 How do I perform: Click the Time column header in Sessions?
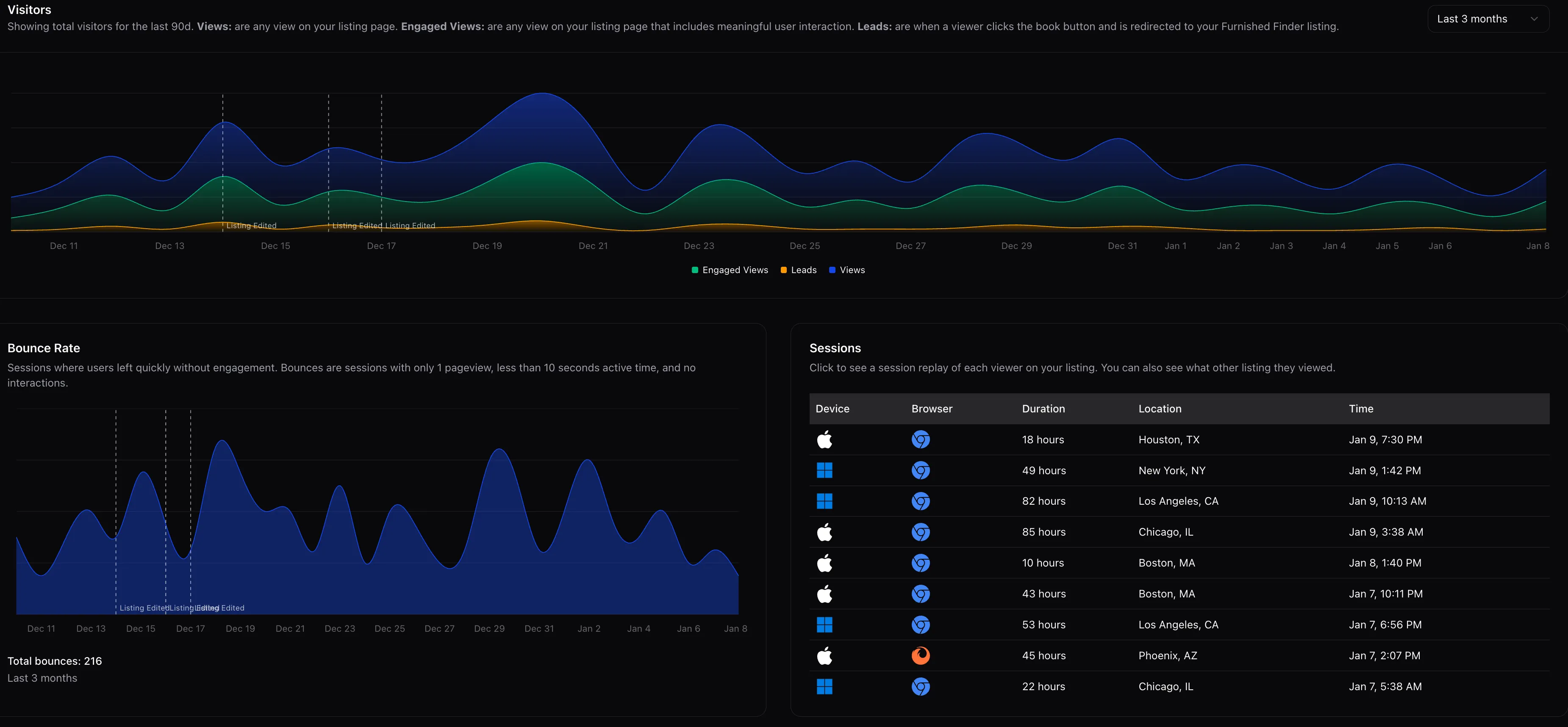tap(1361, 408)
